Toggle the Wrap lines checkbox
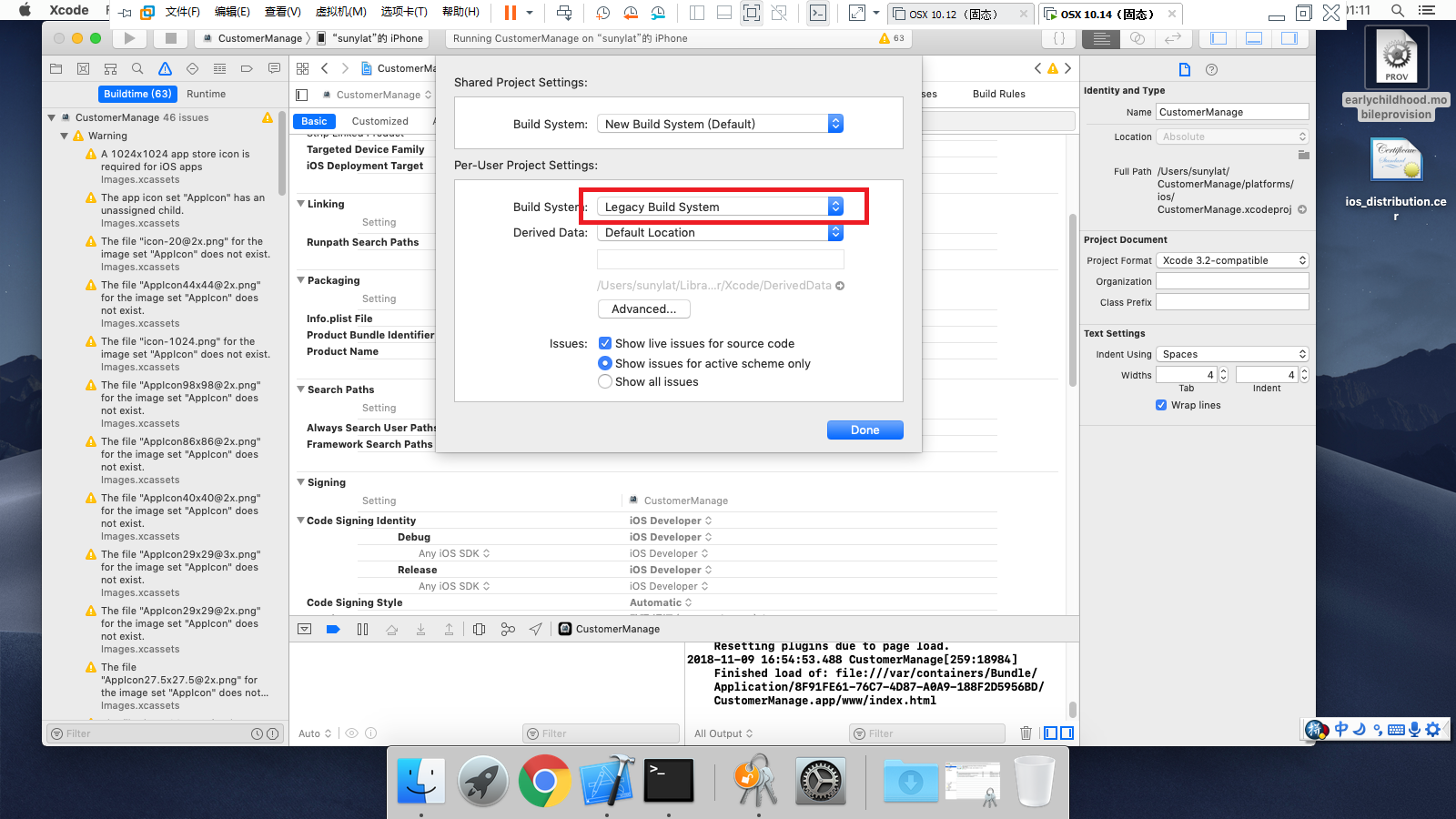Screen dimensions: 1456x819 point(1161,405)
